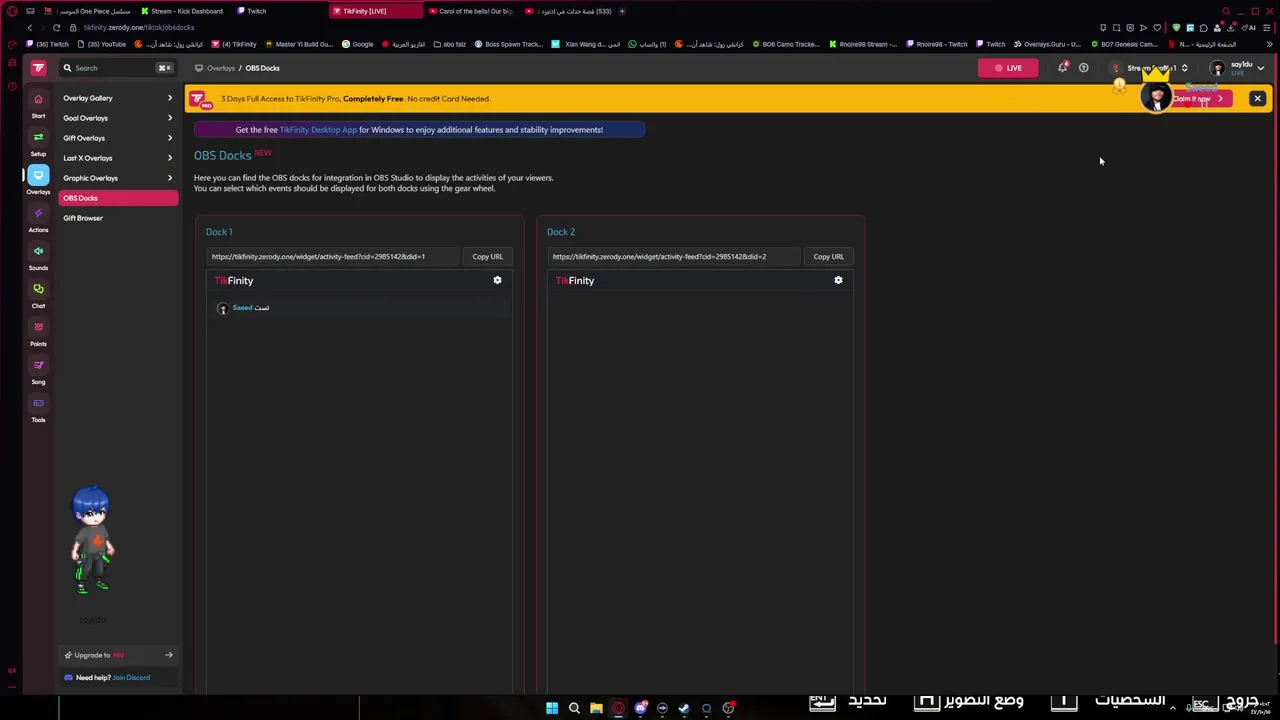Image resolution: width=1280 pixels, height=720 pixels.
Task: Open the Overlays section in sidebar
Action: tap(38, 180)
